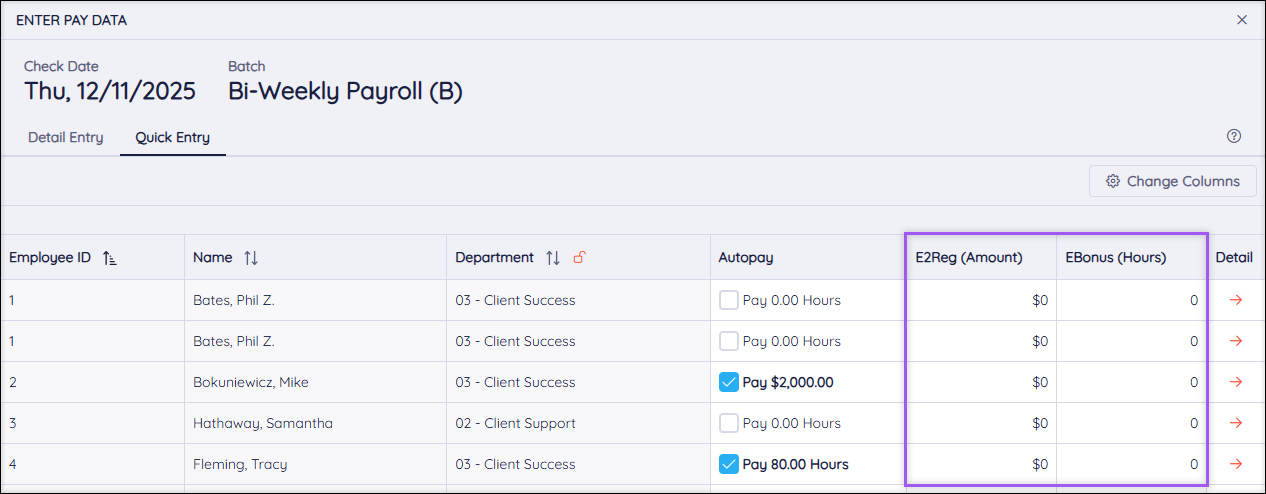The image size is (1266, 494).
Task: Click the Autopay column header
Action: tap(746, 257)
